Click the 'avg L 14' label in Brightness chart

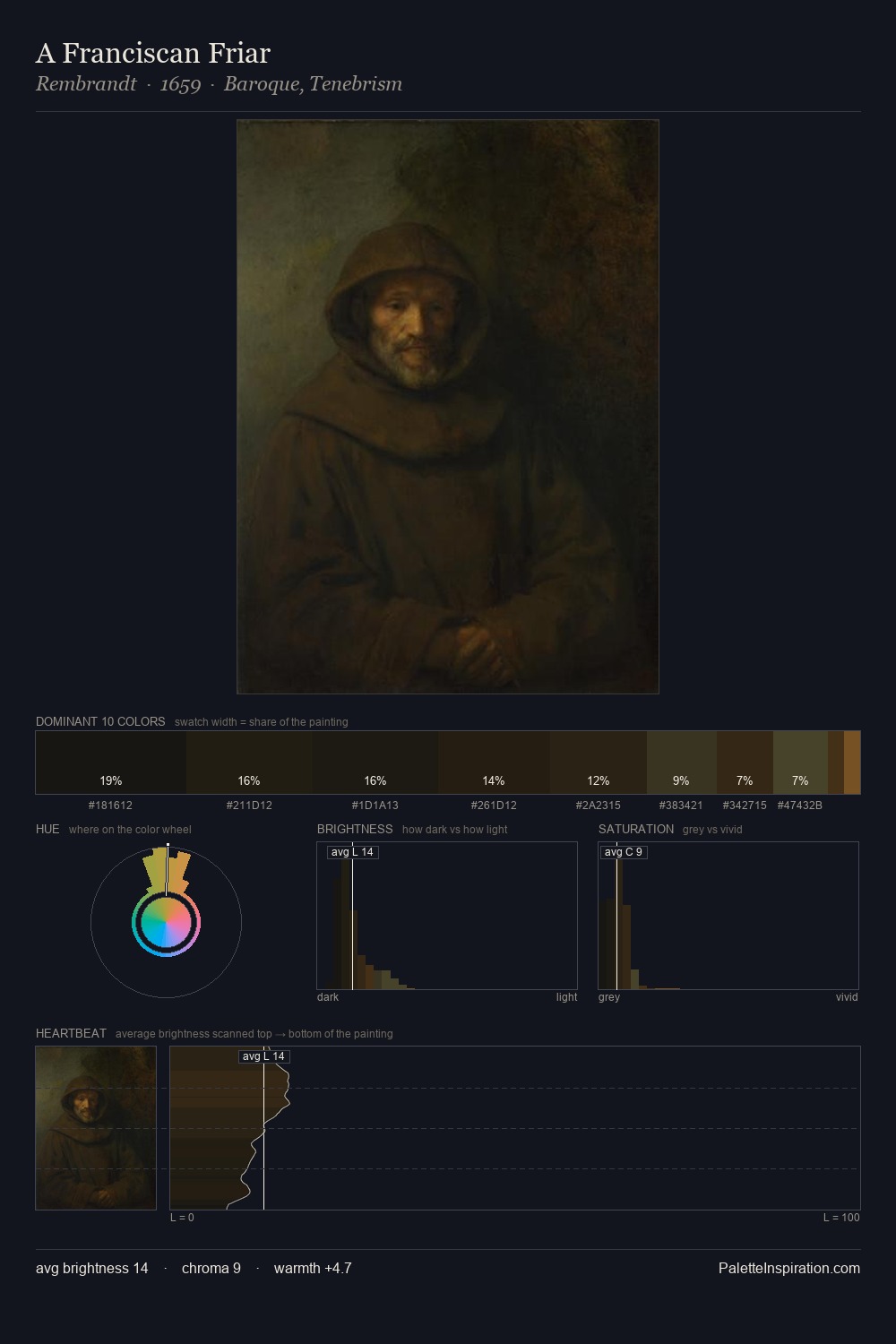click(x=352, y=852)
